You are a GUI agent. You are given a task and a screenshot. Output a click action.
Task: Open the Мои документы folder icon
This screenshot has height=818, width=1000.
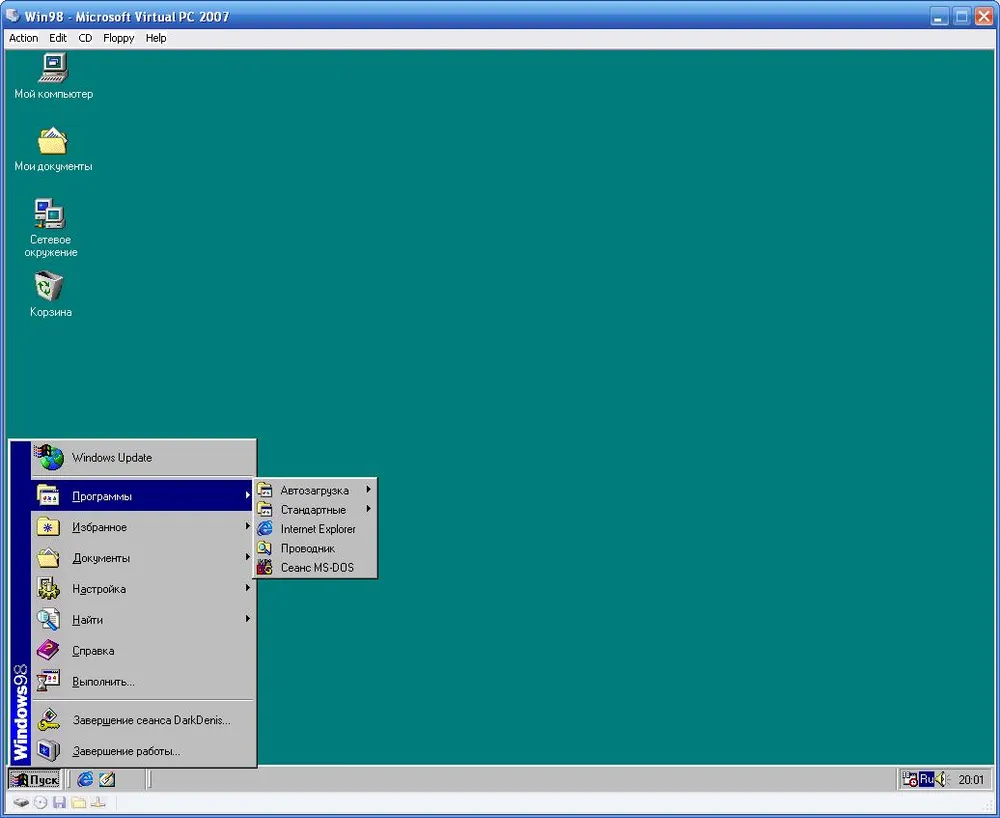click(52, 141)
